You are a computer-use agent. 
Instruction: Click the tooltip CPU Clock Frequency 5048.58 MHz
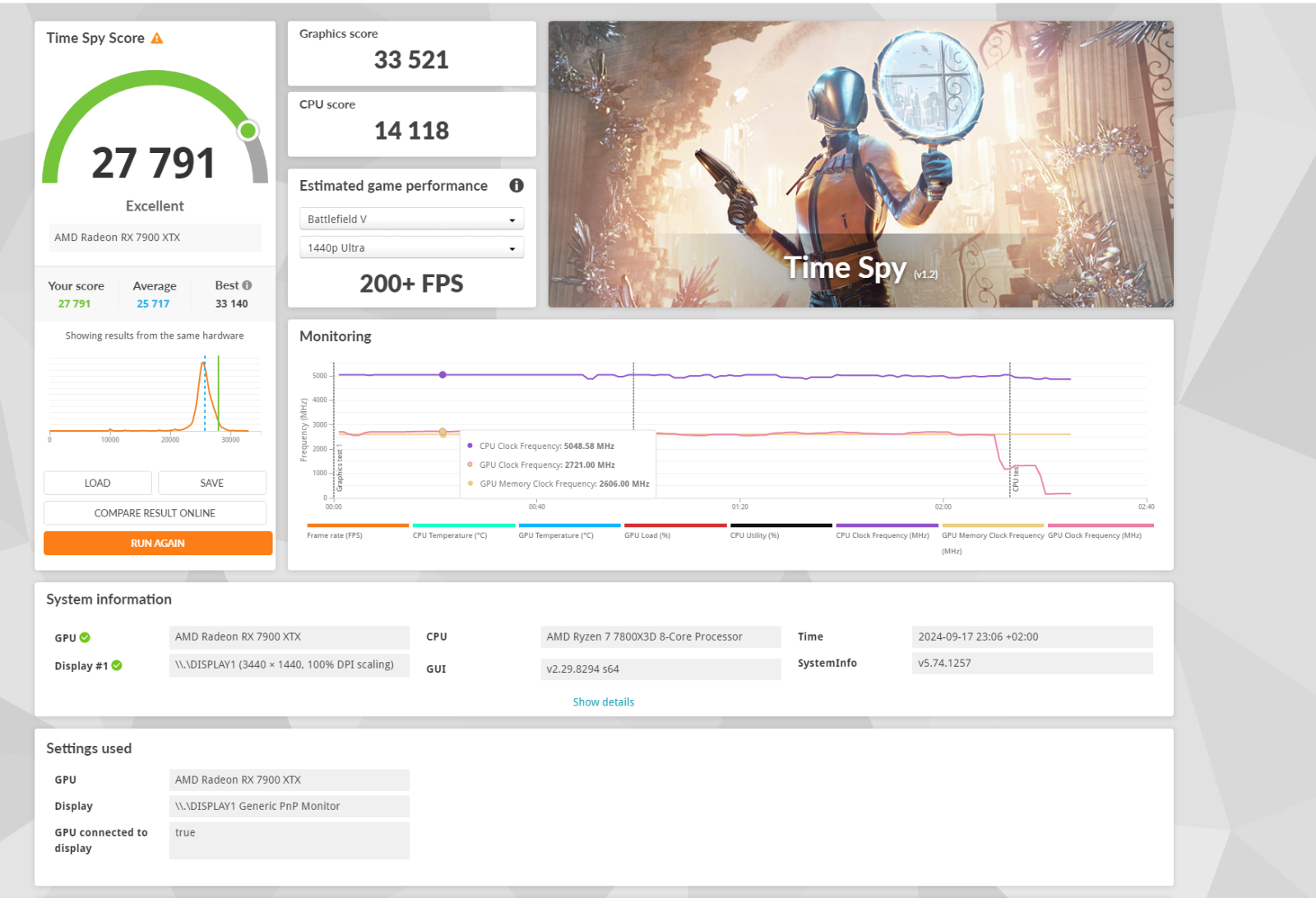[x=540, y=446]
